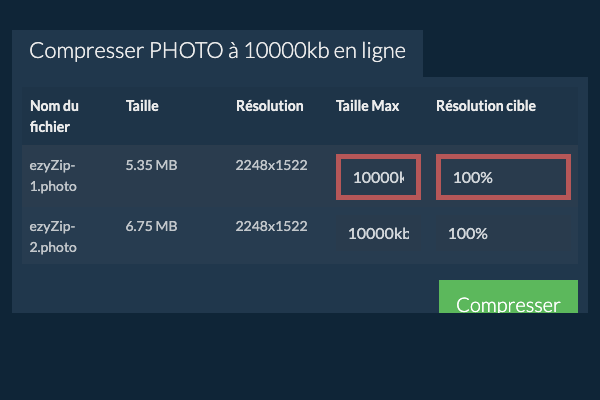This screenshot has height=400, width=600.
Task: Click the Résolution cible column header
Action: point(486,106)
